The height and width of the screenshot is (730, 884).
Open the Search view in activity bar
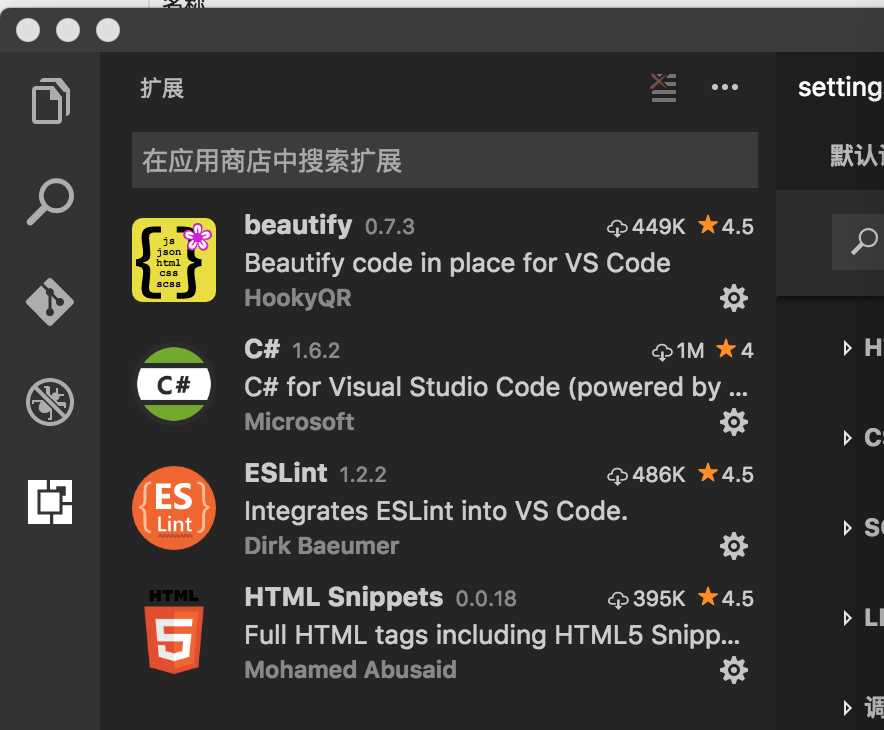pyautogui.click(x=50, y=201)
